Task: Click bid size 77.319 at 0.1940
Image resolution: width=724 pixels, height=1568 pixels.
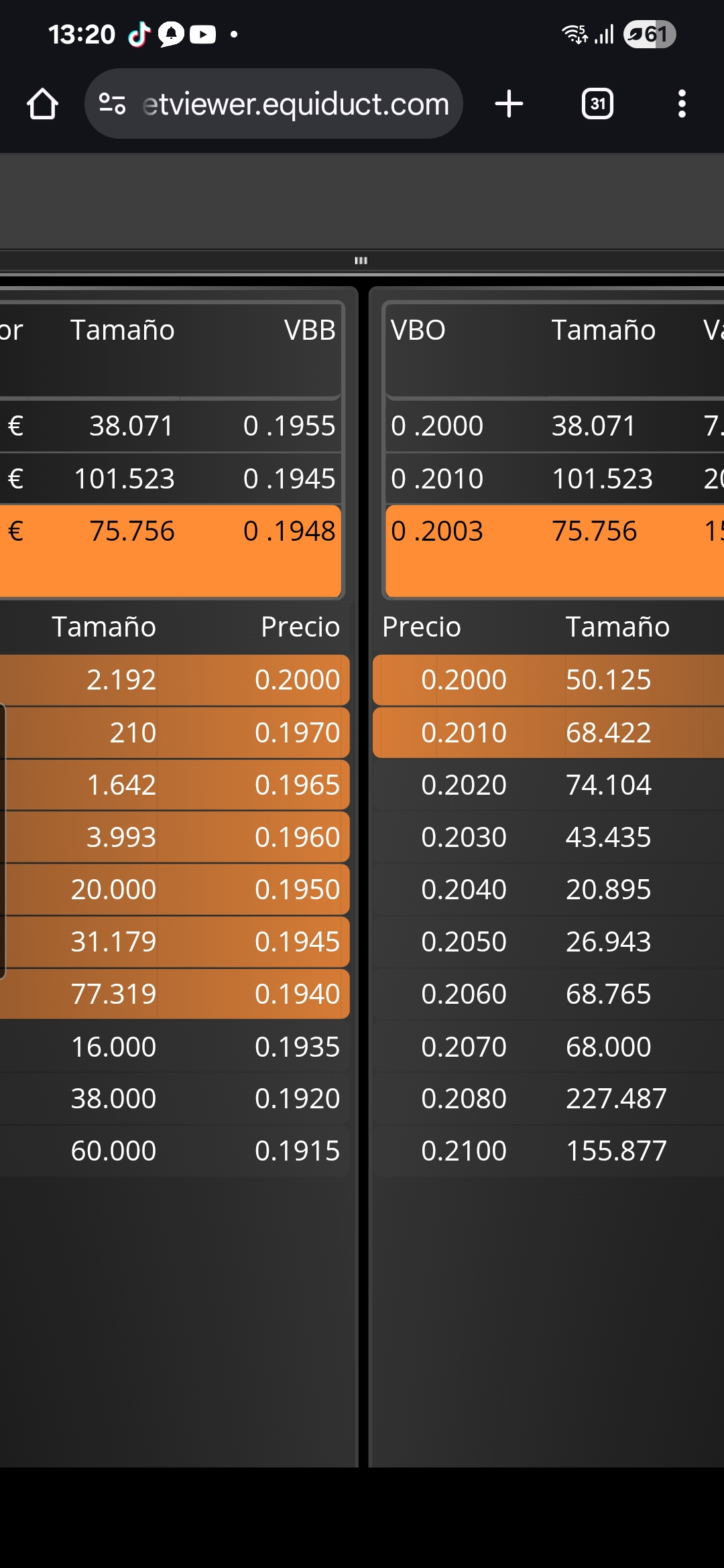Action: [x=113, y=994]
